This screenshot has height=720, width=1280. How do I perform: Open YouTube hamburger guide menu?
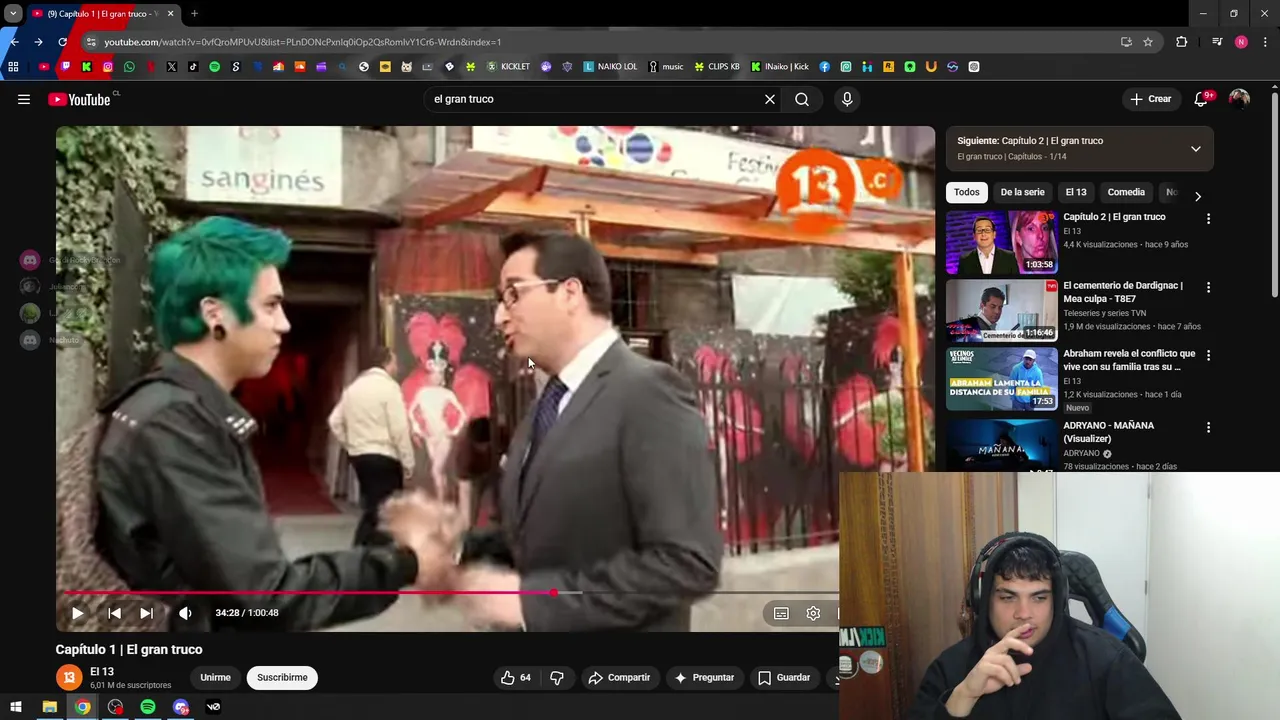pyautogui.click(x=24, y=99)
